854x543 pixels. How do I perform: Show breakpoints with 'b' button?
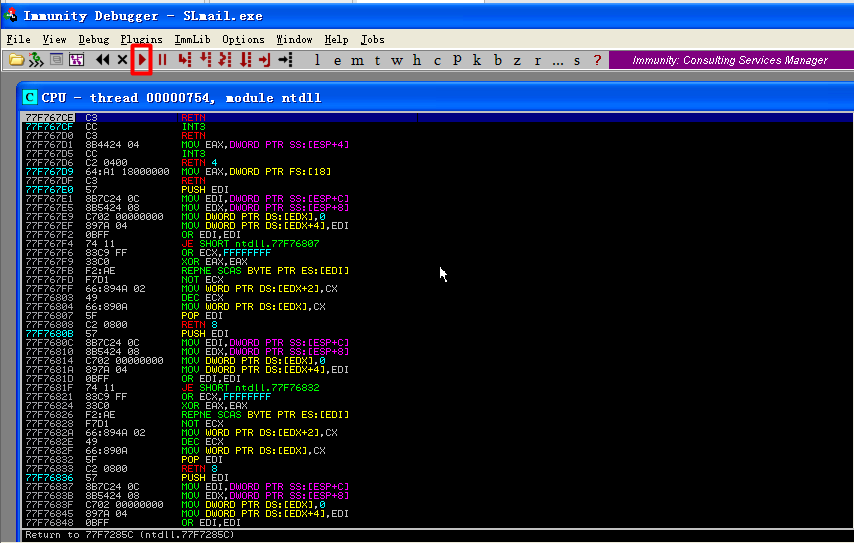click(x=497, y=60)
